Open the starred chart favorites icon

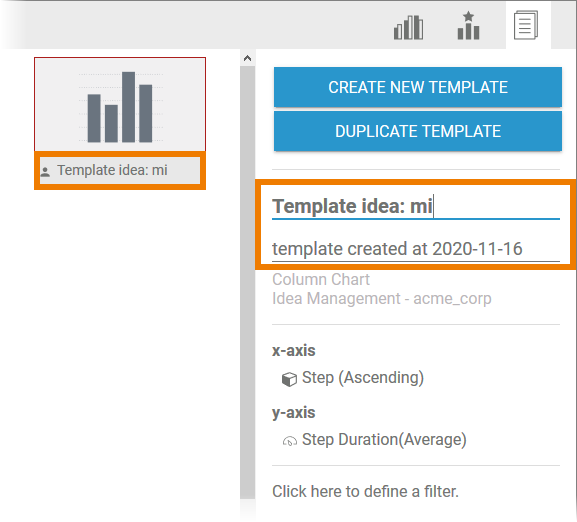point(468,26)
